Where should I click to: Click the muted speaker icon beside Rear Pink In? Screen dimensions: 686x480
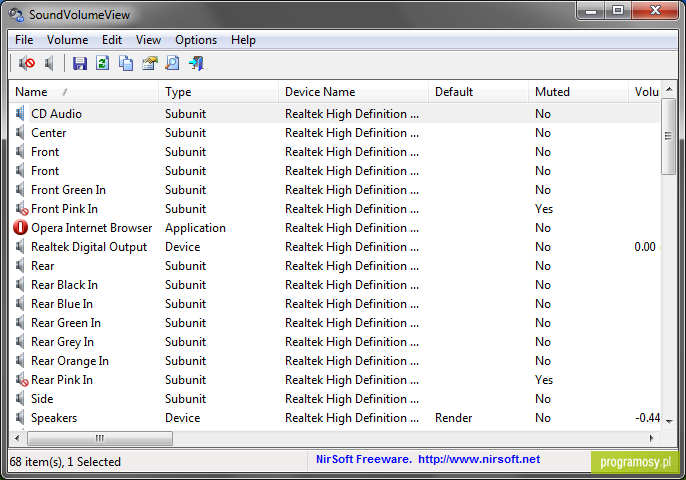pyautogui.click(x=21, y=380)
